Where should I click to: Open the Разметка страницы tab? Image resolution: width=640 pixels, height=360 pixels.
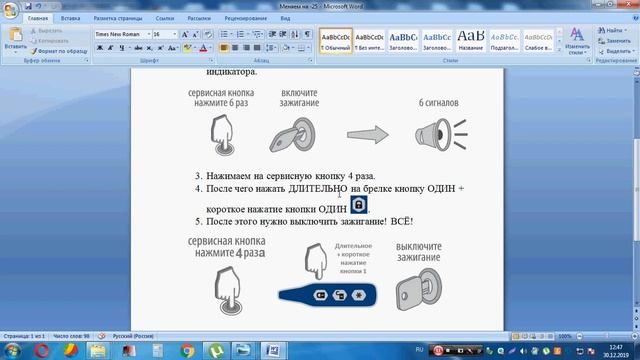tap(118, 18)
